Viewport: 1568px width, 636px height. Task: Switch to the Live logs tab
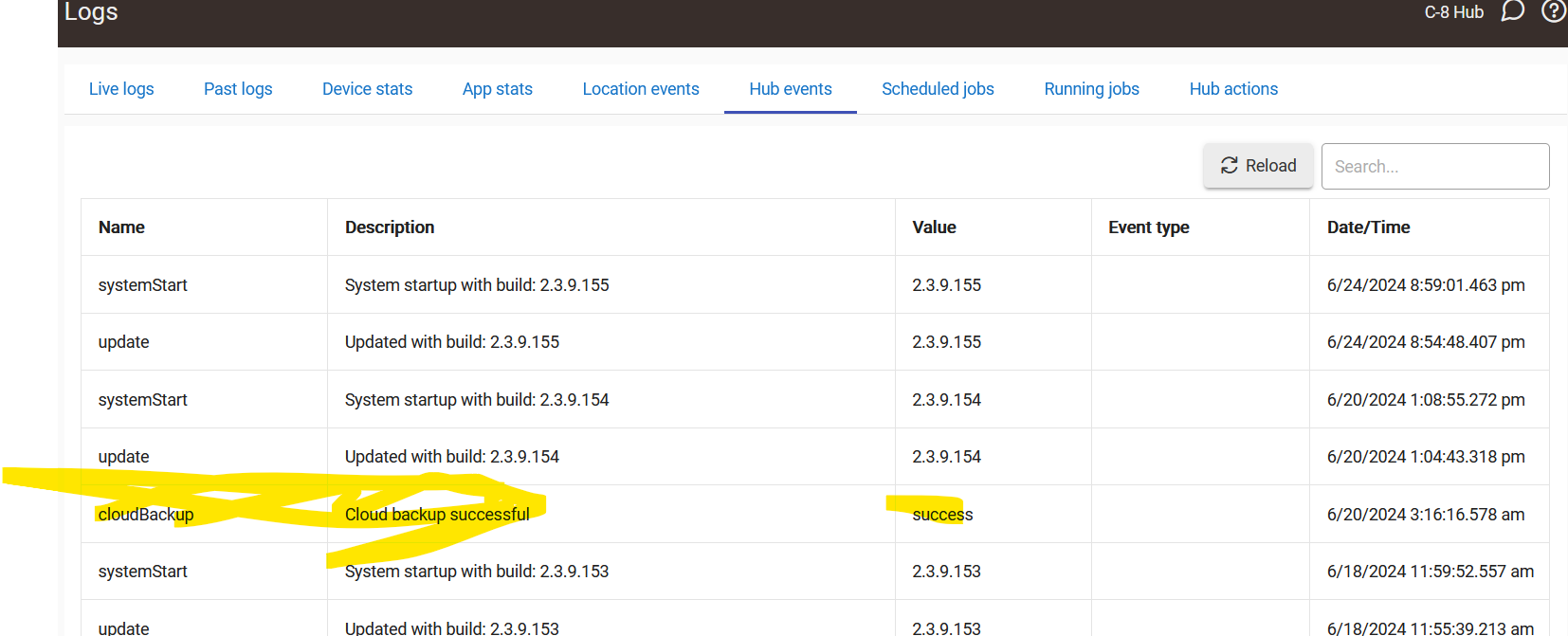click(121, 89)
